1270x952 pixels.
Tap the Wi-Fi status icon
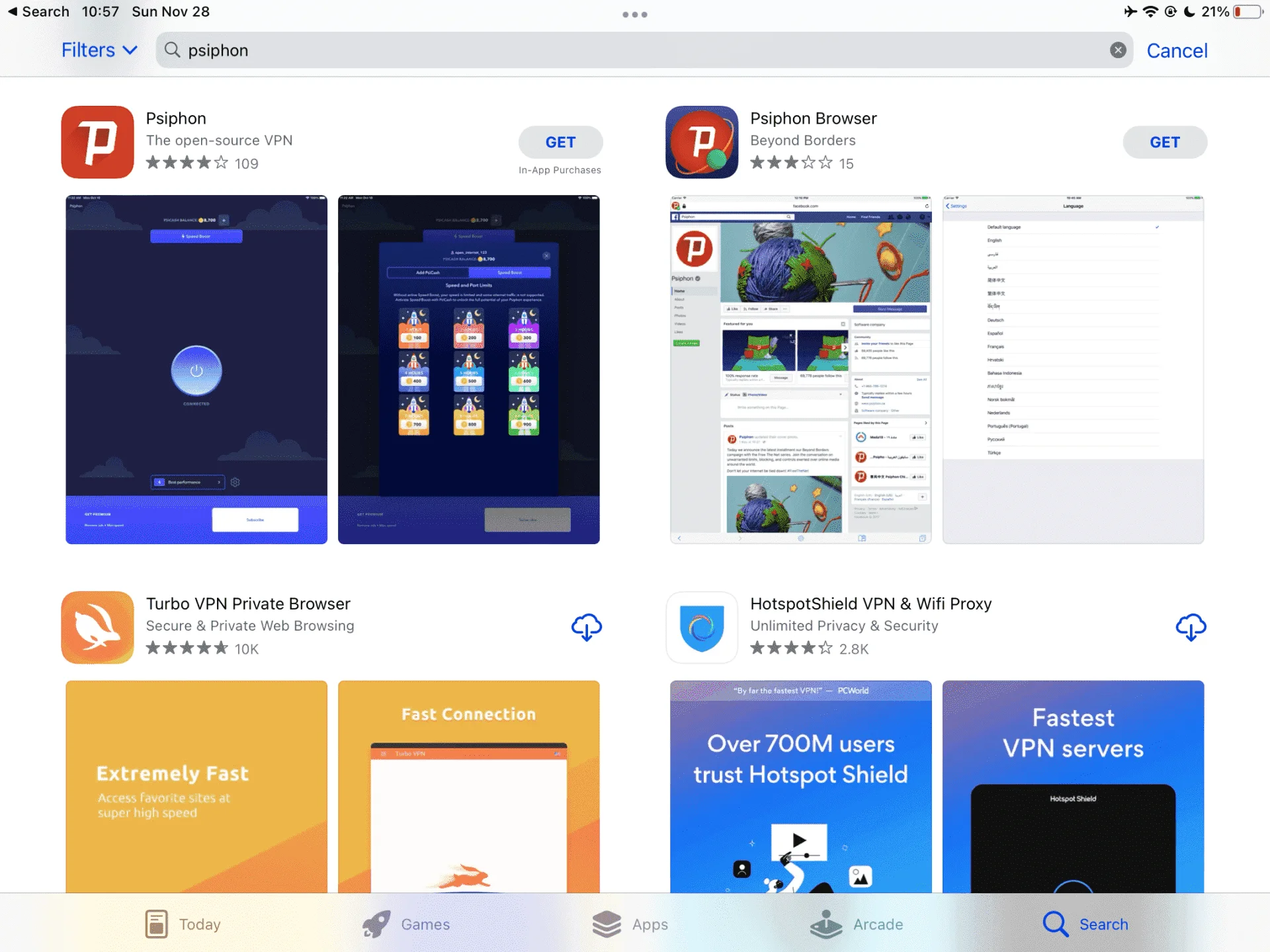coord(1151,12)
